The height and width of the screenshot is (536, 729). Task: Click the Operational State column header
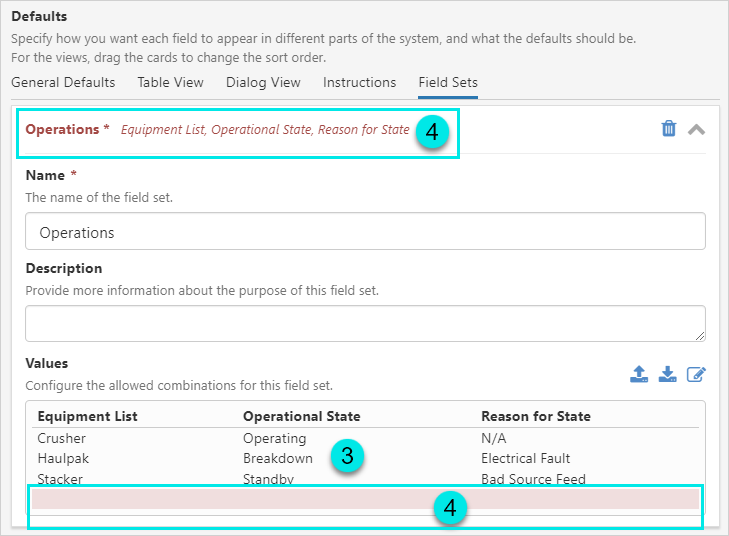[x=301, y=416]
